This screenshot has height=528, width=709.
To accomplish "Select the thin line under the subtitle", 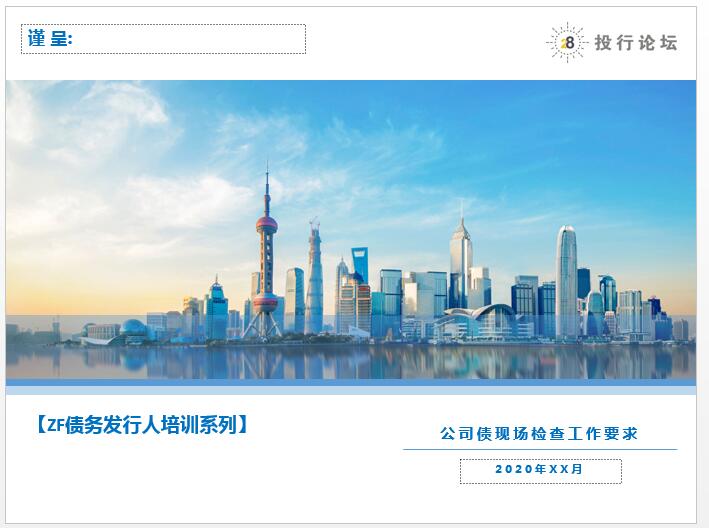I will coord(540,450).
